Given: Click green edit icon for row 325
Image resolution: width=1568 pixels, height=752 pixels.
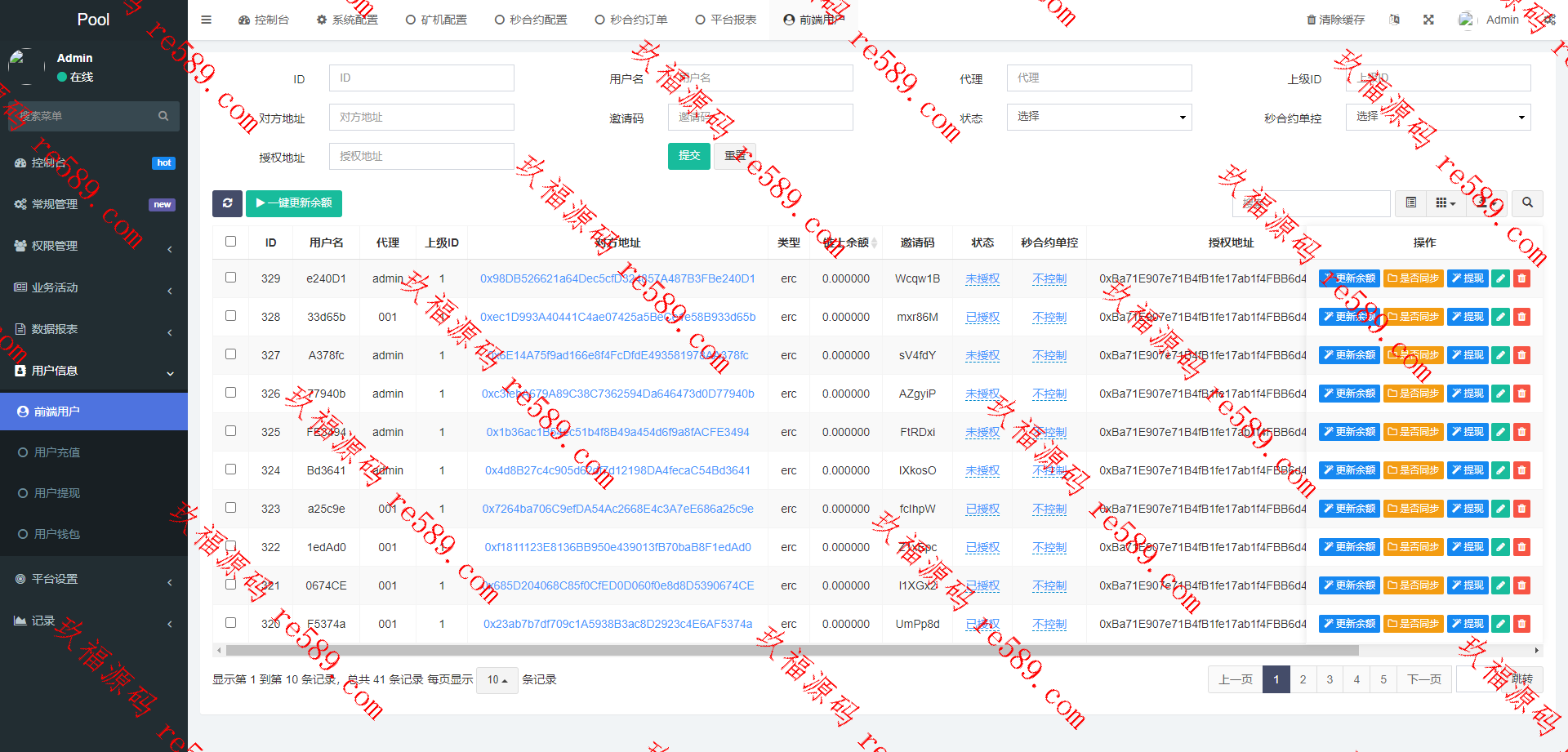Looking at the screenshot, I should (x=1501, y=432).
